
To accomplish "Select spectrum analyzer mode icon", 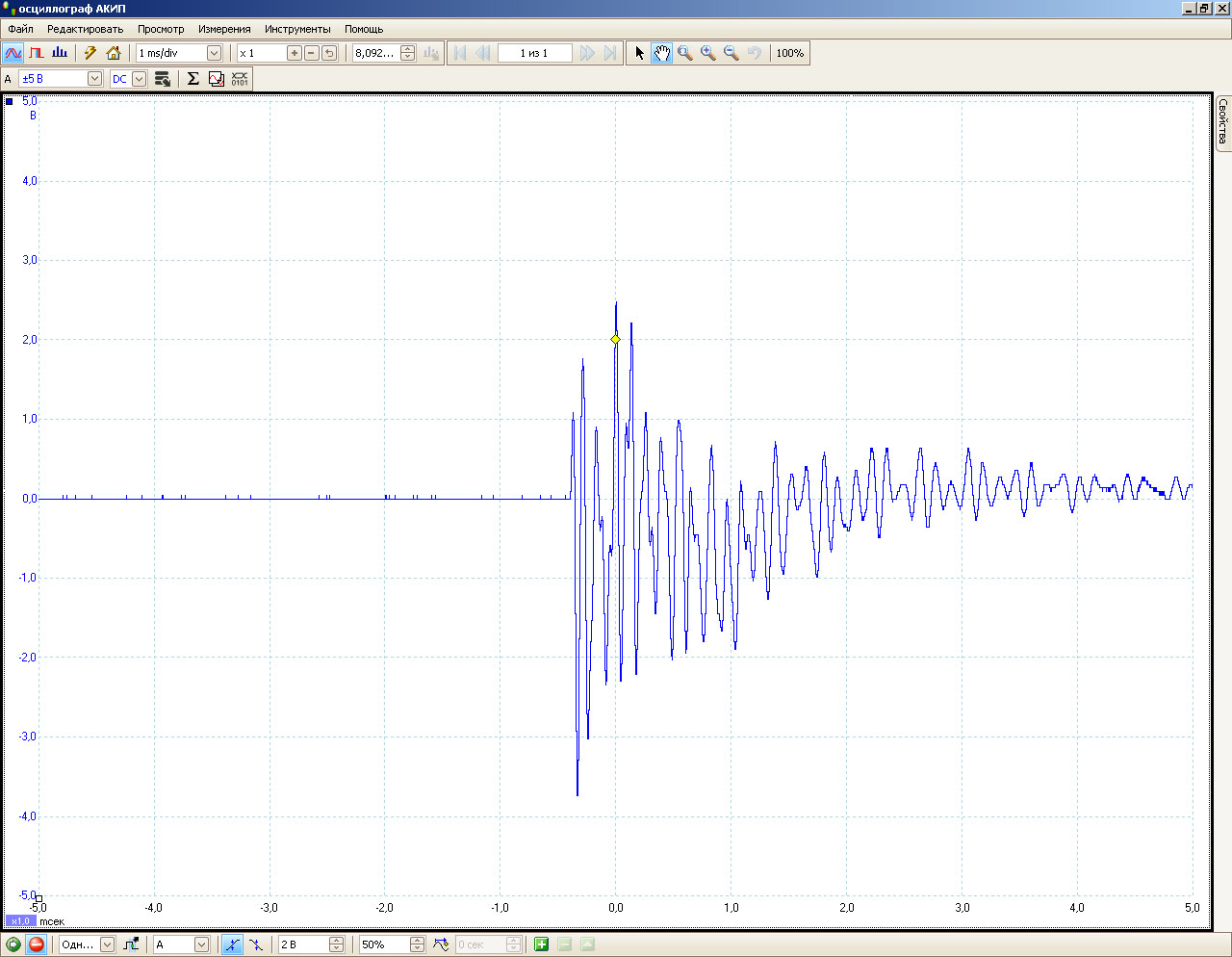I will coord(60,53).
